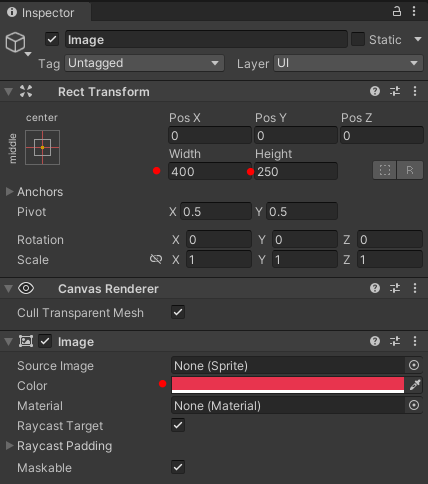Click the Width field 400
The width and height of the screenshot is (428, 484).
210,171
